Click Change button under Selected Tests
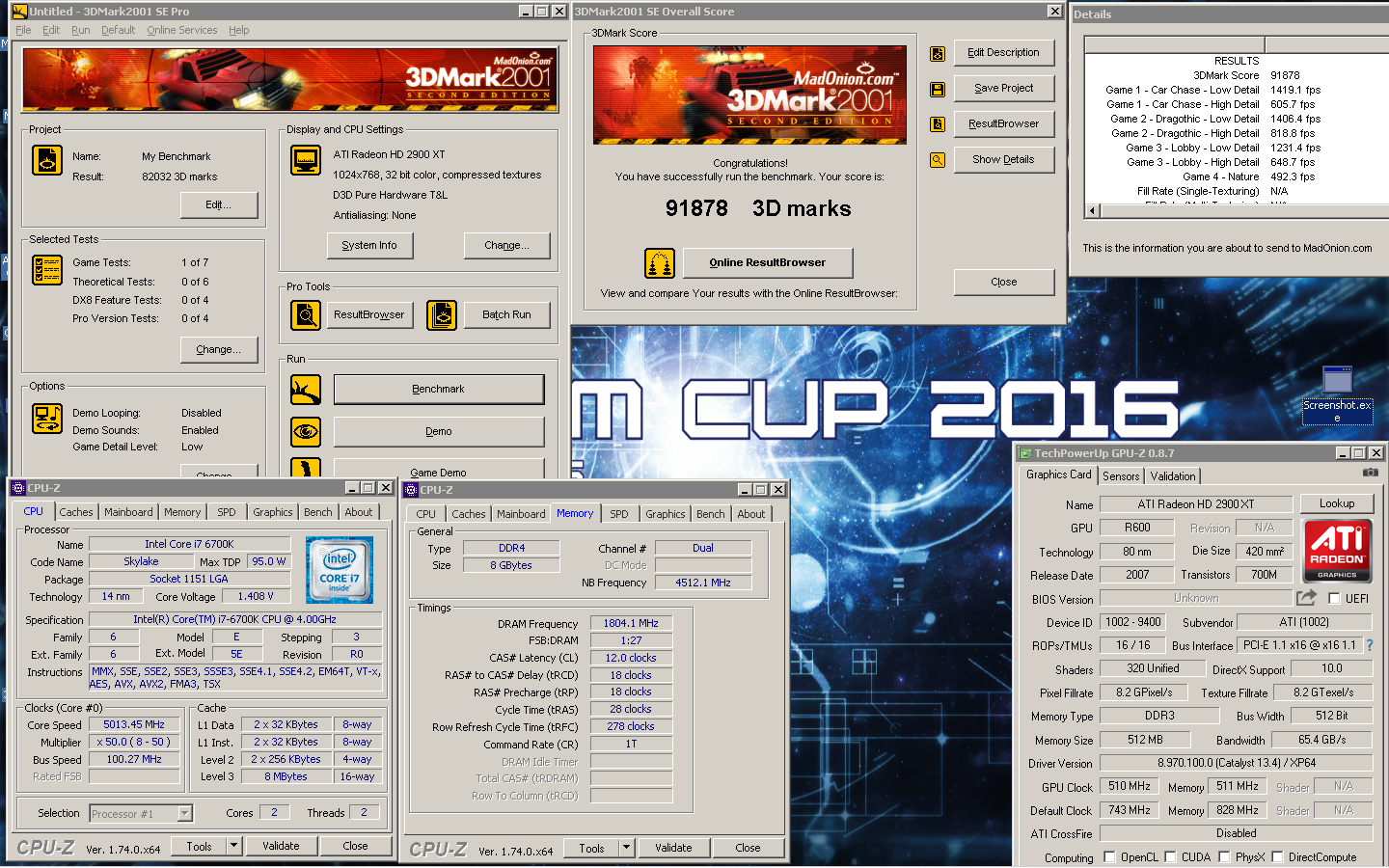 point(219,349)
